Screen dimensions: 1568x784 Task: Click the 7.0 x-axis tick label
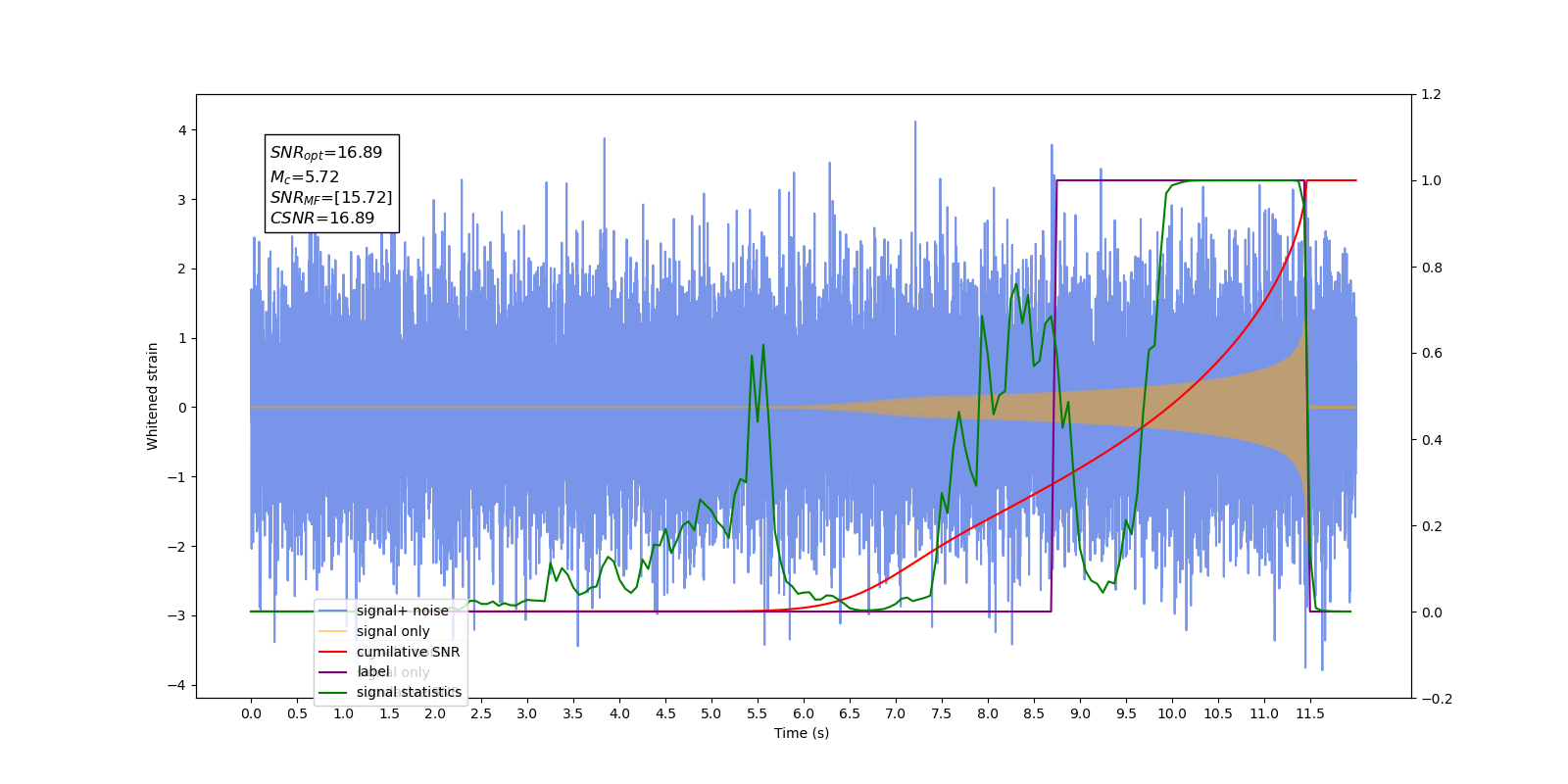click(896, 713)
